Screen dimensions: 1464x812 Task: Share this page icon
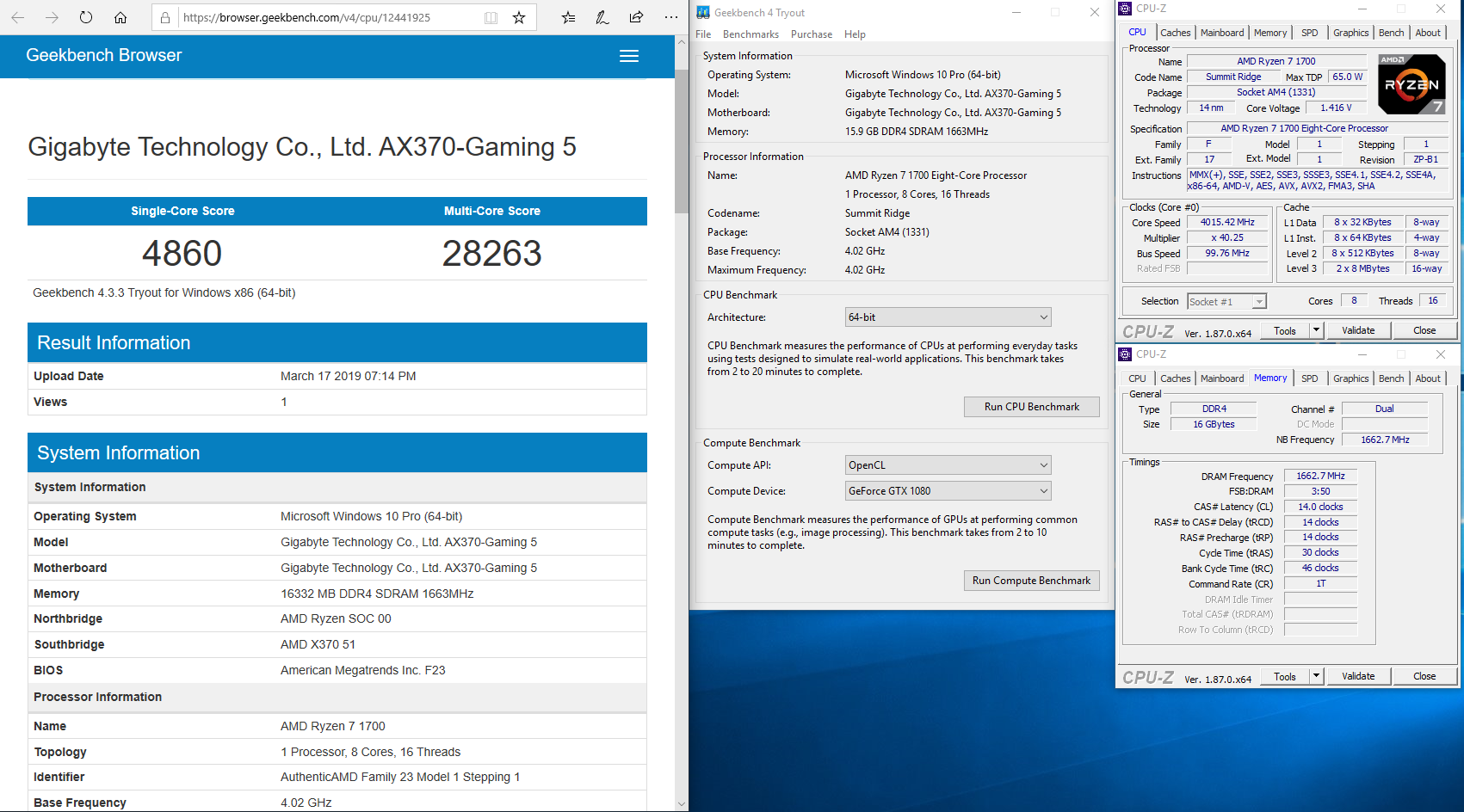637,17
